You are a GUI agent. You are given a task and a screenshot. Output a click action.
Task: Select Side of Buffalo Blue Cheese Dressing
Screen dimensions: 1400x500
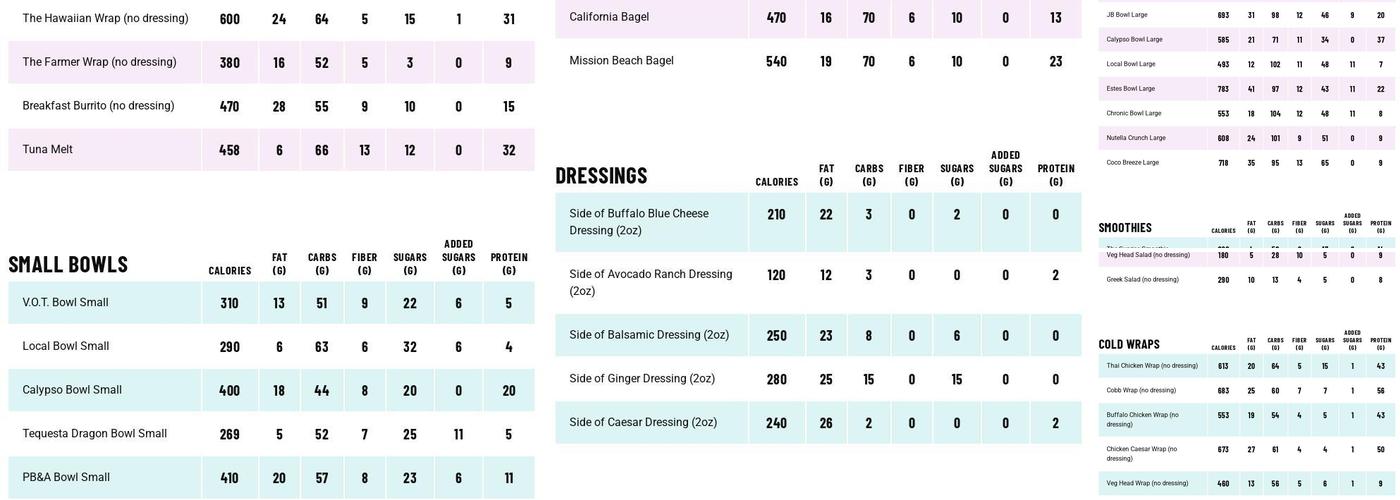639,222
